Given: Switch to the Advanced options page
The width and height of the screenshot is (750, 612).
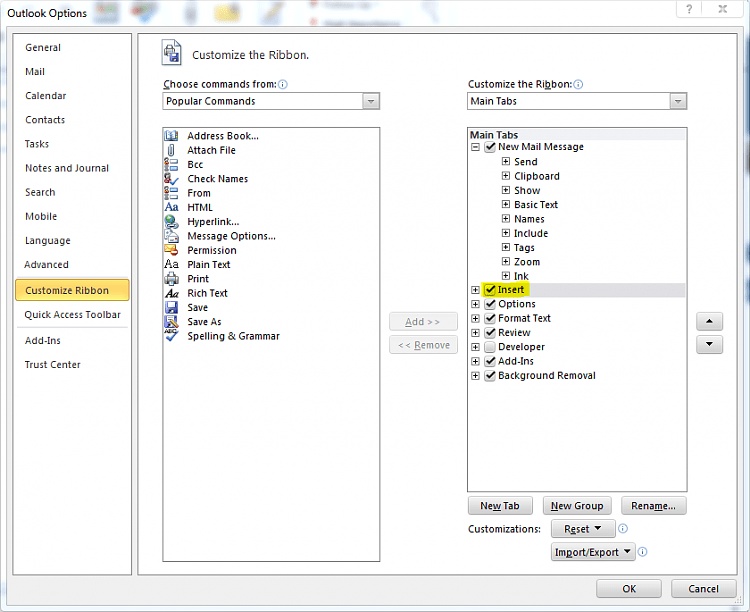Looking at the screenshot, I should 46,265.
